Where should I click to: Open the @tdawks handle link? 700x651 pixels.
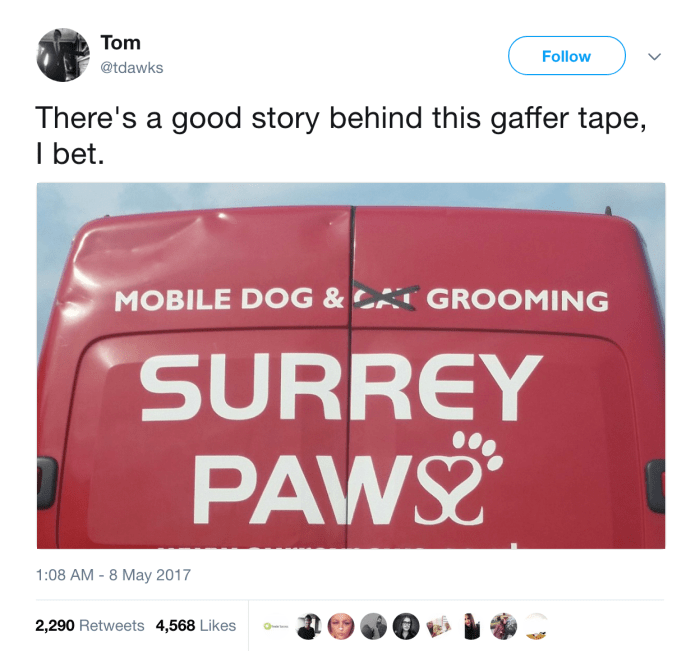pyautogui.click(x=132, y=68)
